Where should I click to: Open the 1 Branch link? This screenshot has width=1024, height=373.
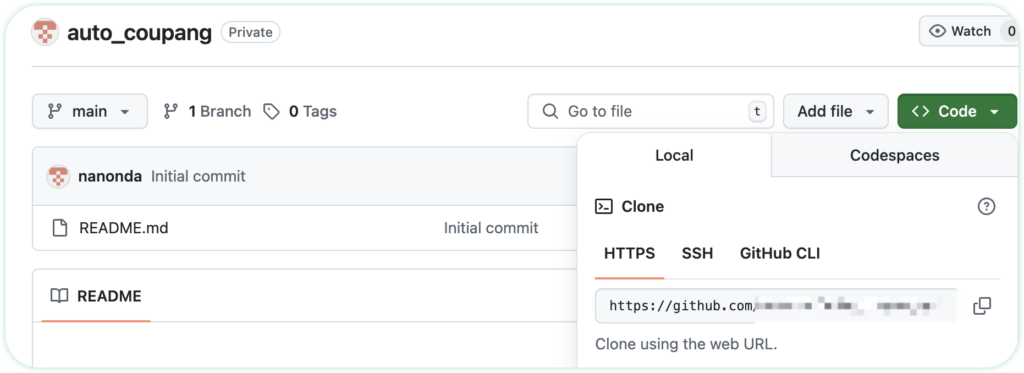click(x=208, y=112)
